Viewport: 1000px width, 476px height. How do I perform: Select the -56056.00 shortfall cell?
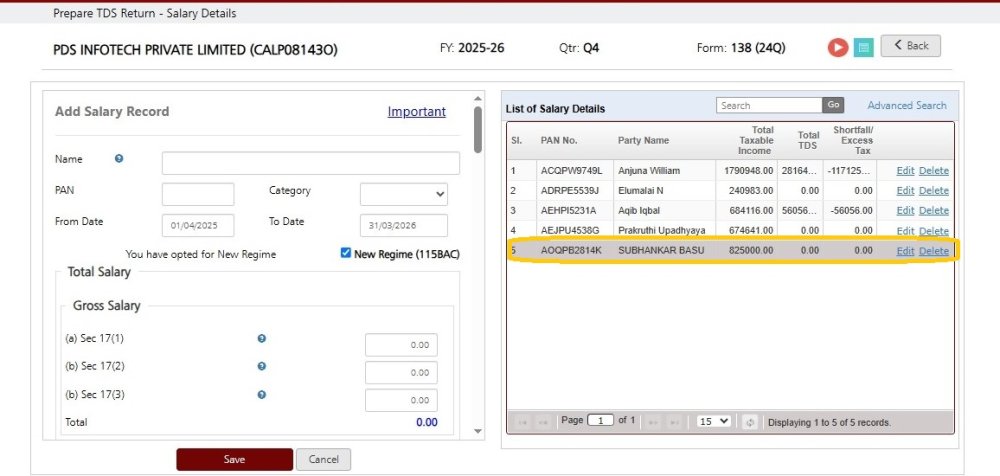coord(851,211)
